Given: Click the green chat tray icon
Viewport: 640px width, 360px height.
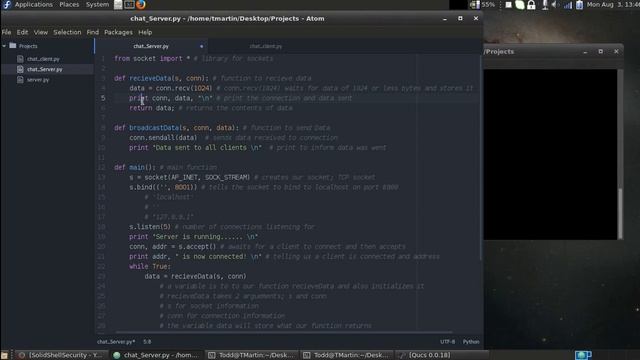Looking at the screenshot, I should [520, 5].
